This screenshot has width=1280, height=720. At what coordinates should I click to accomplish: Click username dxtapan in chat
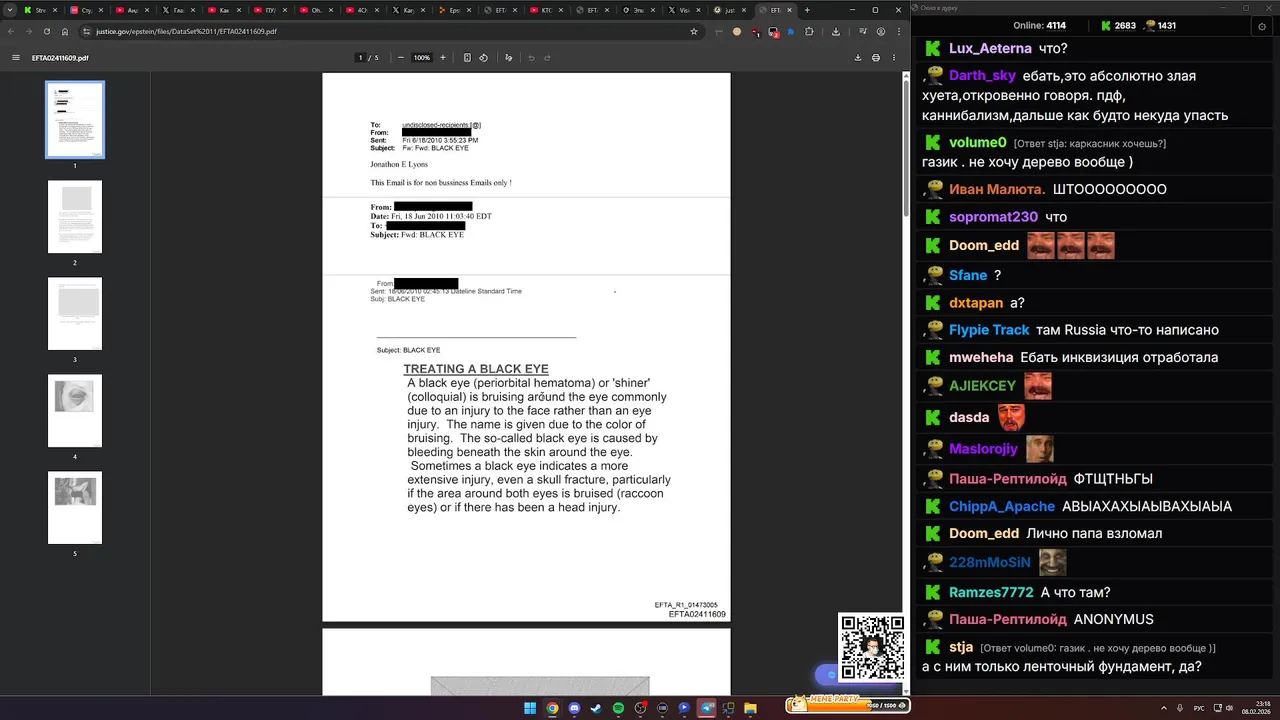(x=976, y=302)
